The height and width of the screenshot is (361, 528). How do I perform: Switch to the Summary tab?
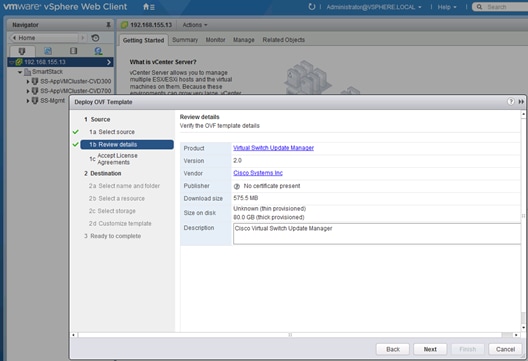click(x=185, y=40)
